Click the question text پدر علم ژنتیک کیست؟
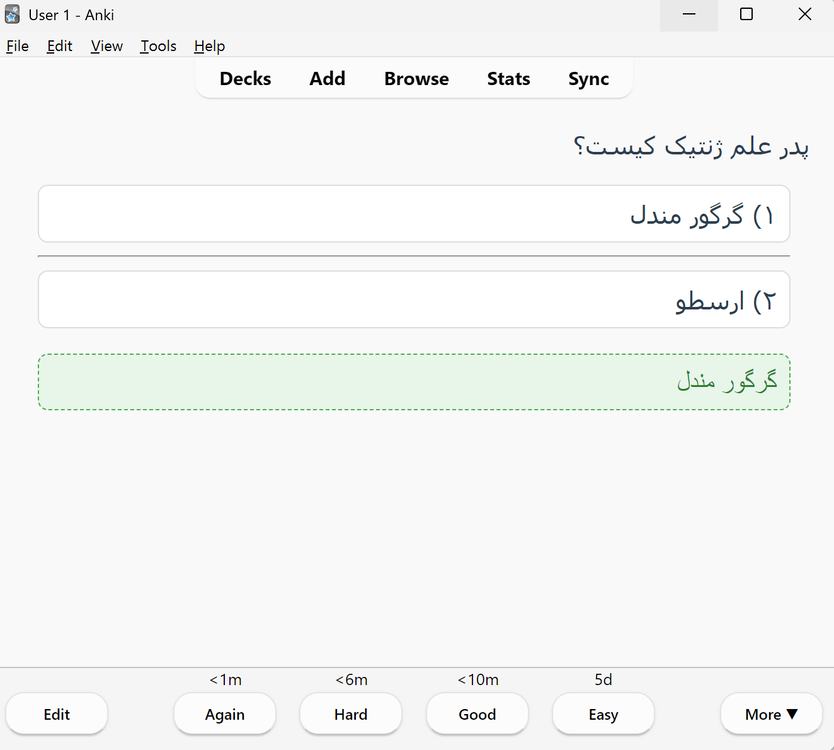 tap(691, 146)
